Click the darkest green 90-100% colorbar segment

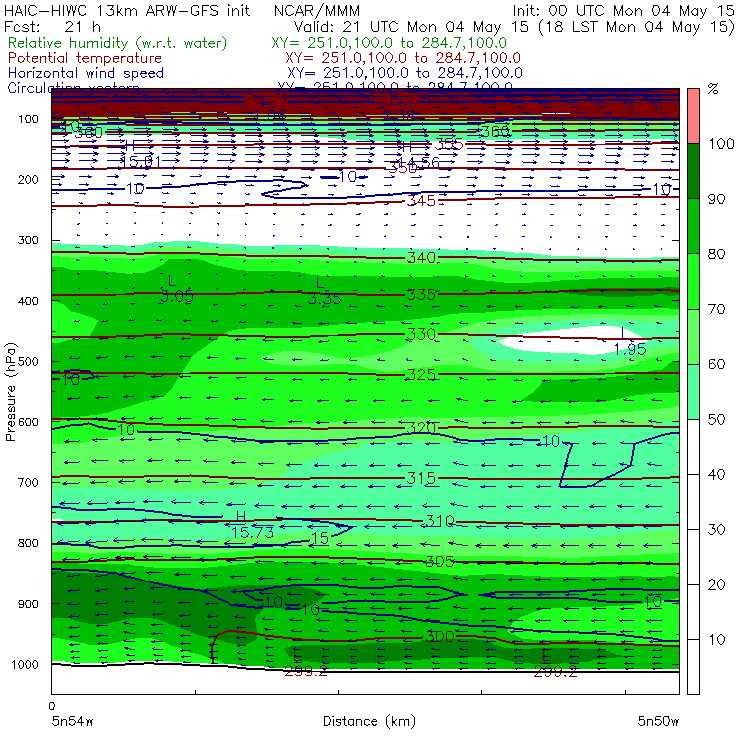click(x=693, y=171)
